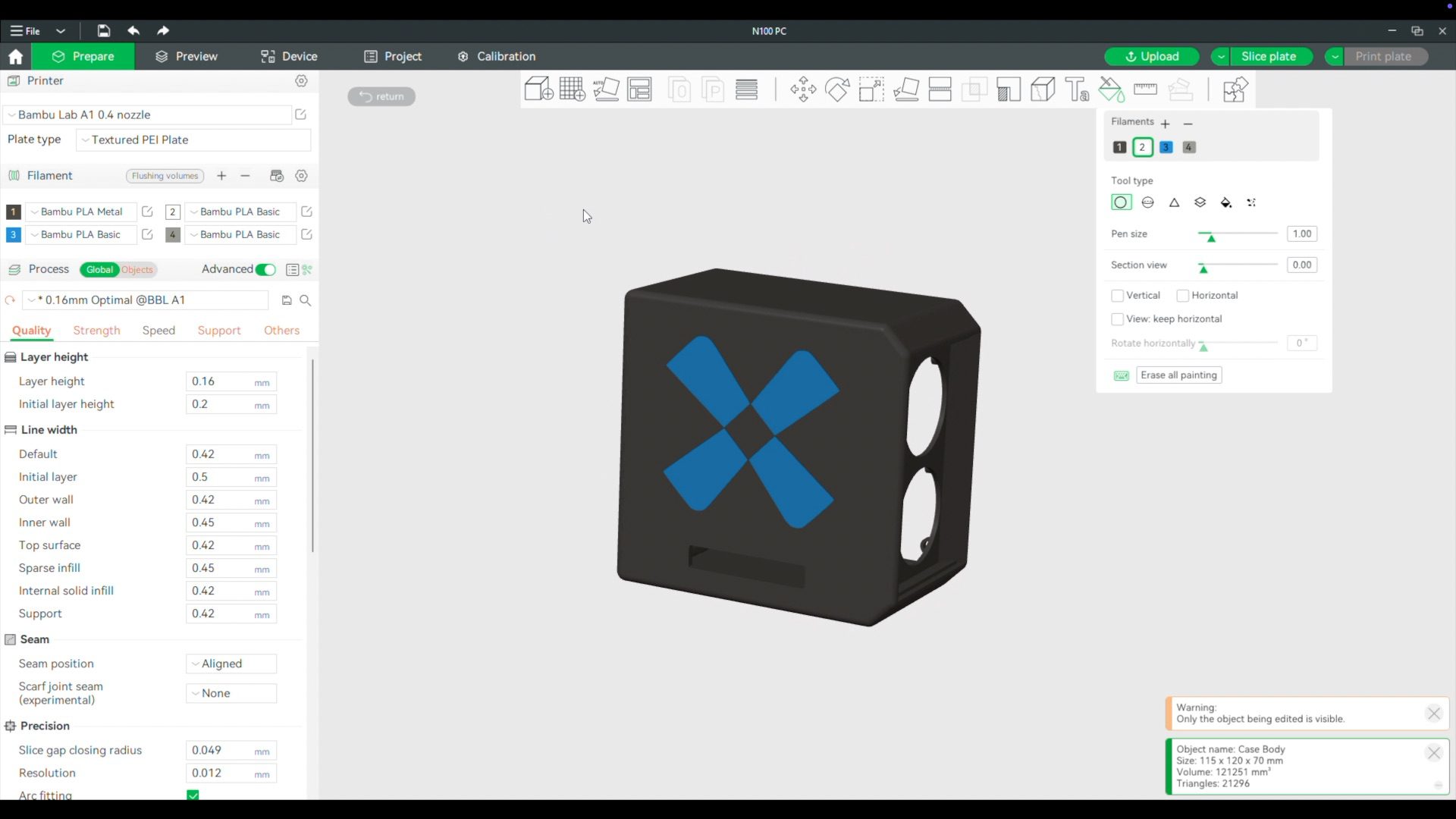This screenshot has height=819, width=1456.
Task: Select the Text shape tool icon
Action: coord(1077,89)
